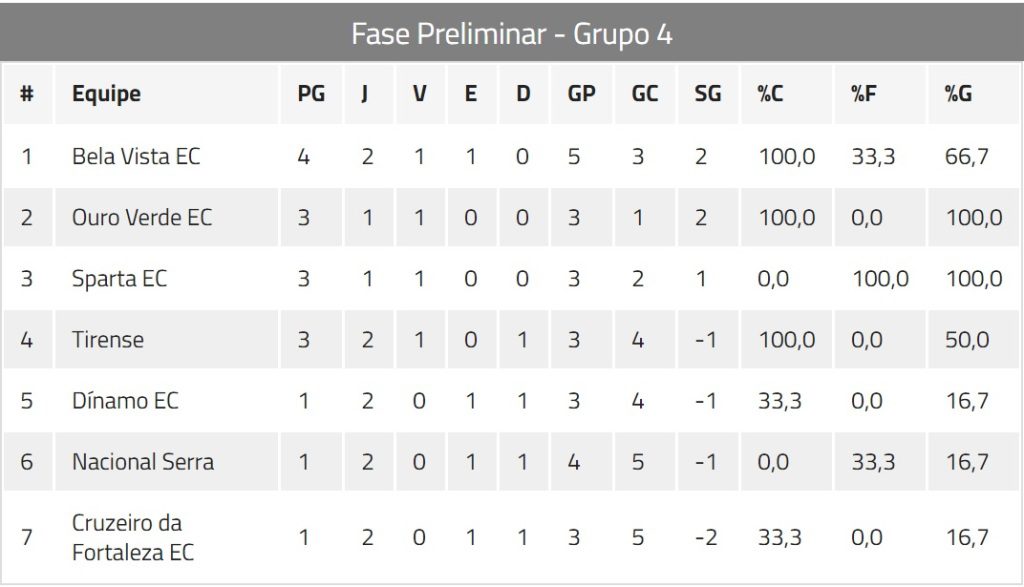Click the SG goal-difference column header

707,94
